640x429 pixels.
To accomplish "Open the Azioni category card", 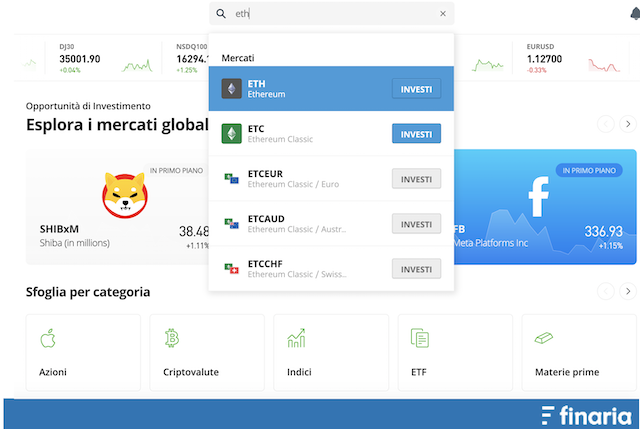I will (x=83, y=353).
